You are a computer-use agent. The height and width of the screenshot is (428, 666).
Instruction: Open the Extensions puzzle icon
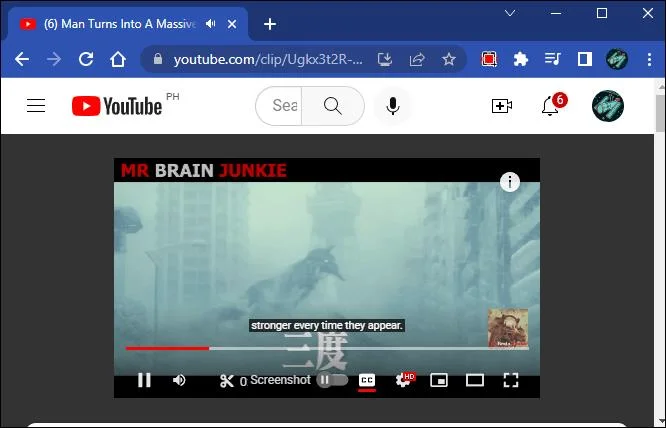click(521, 59)
